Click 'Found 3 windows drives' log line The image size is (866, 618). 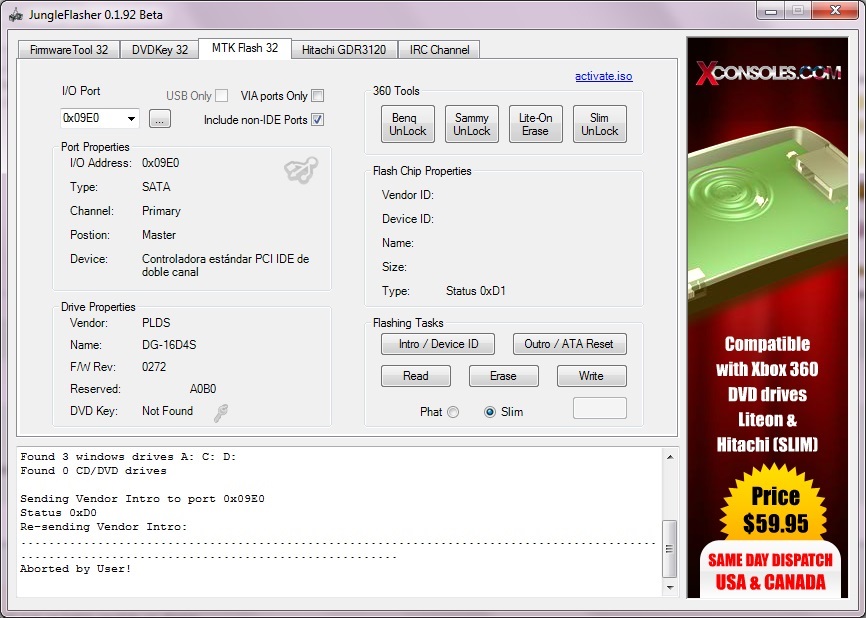pyautogui.click(x=128, y=457)
